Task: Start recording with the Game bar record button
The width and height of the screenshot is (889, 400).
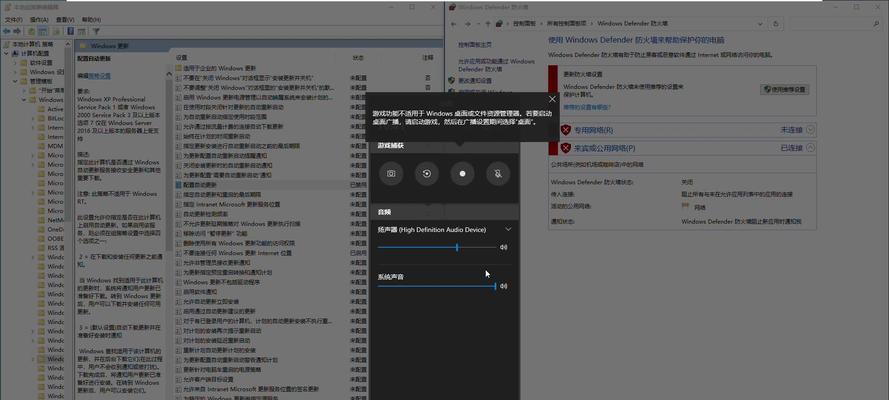Action: tap(463, 174)
